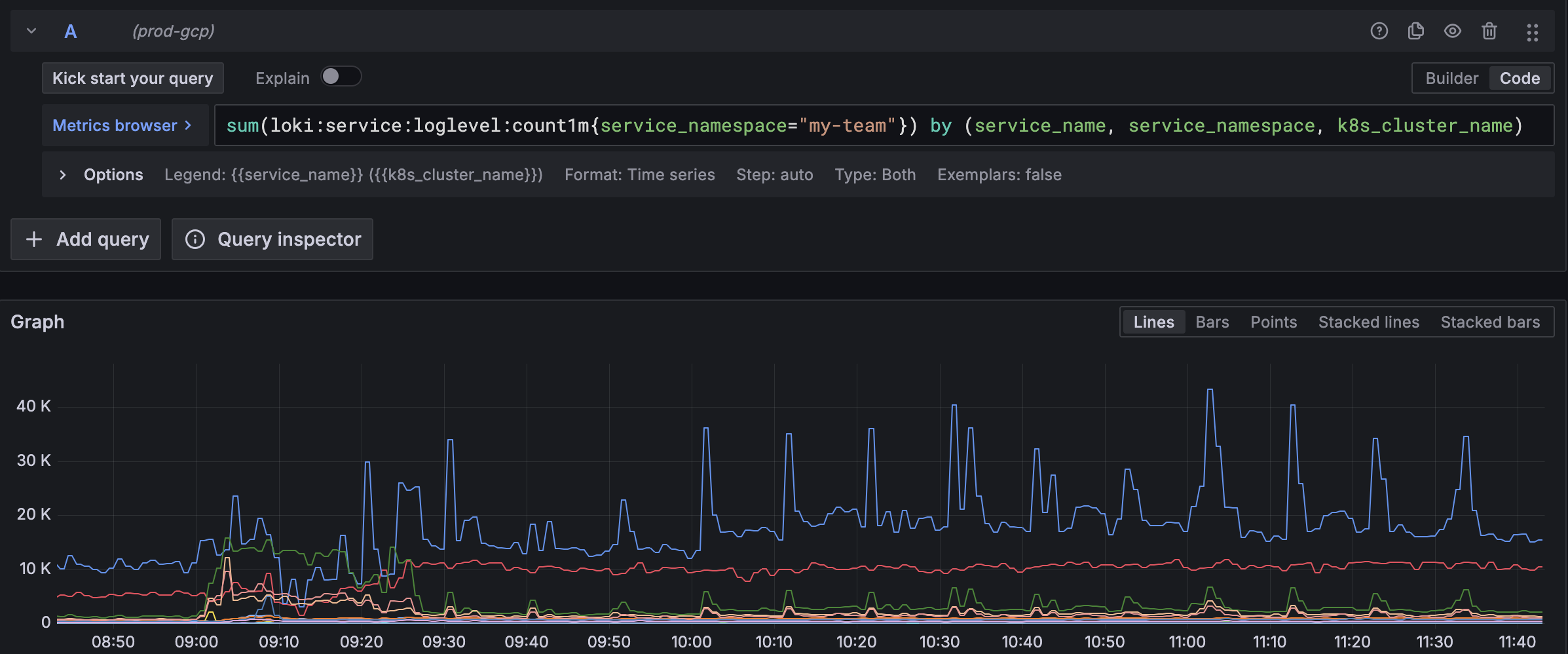Image resolution: width=1568 pixels, height=654 pixels.
Task: Select the Lines graph style
Action: tap(1153, 322)
